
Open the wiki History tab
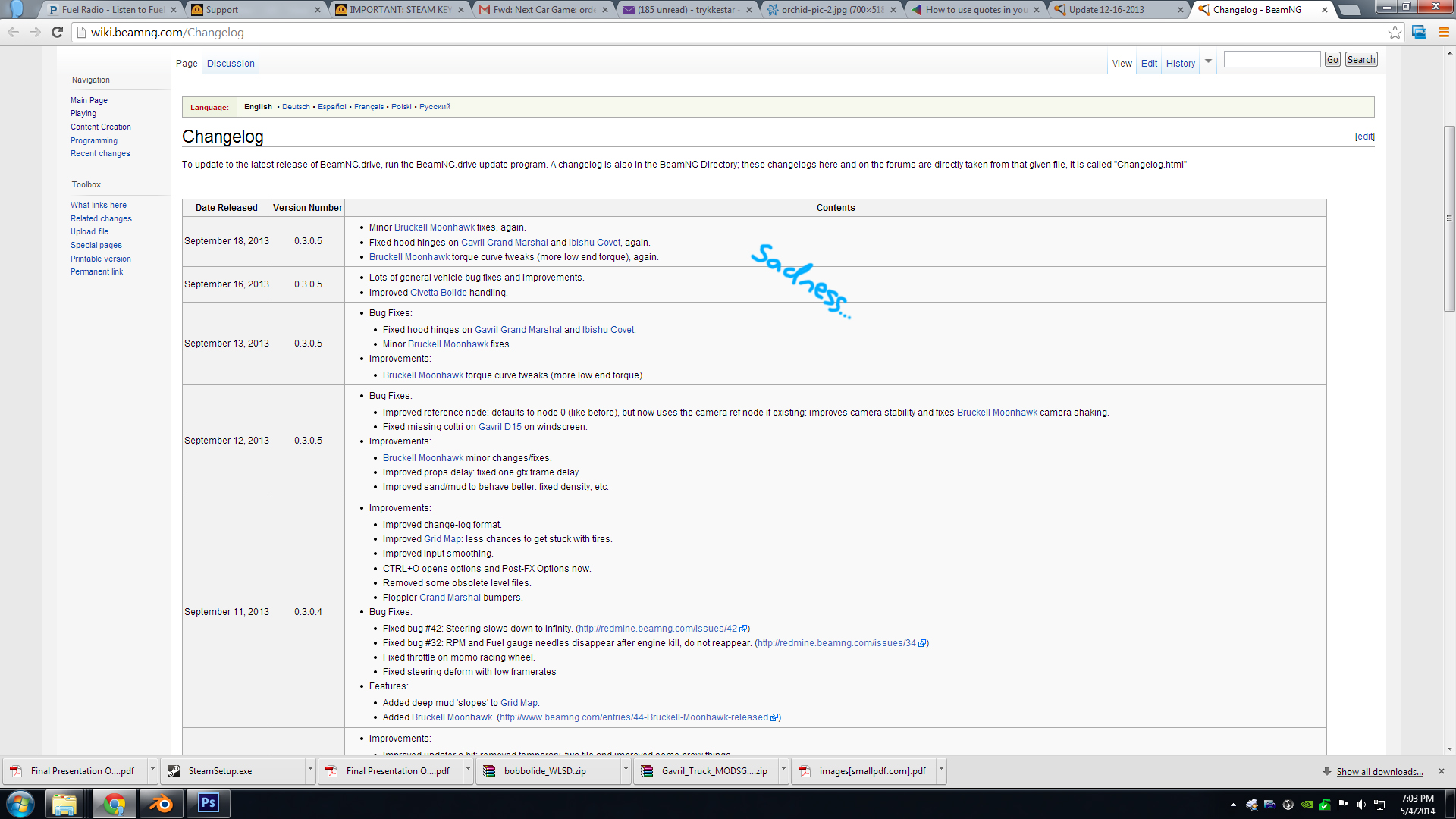click(x=1180, y=64)
